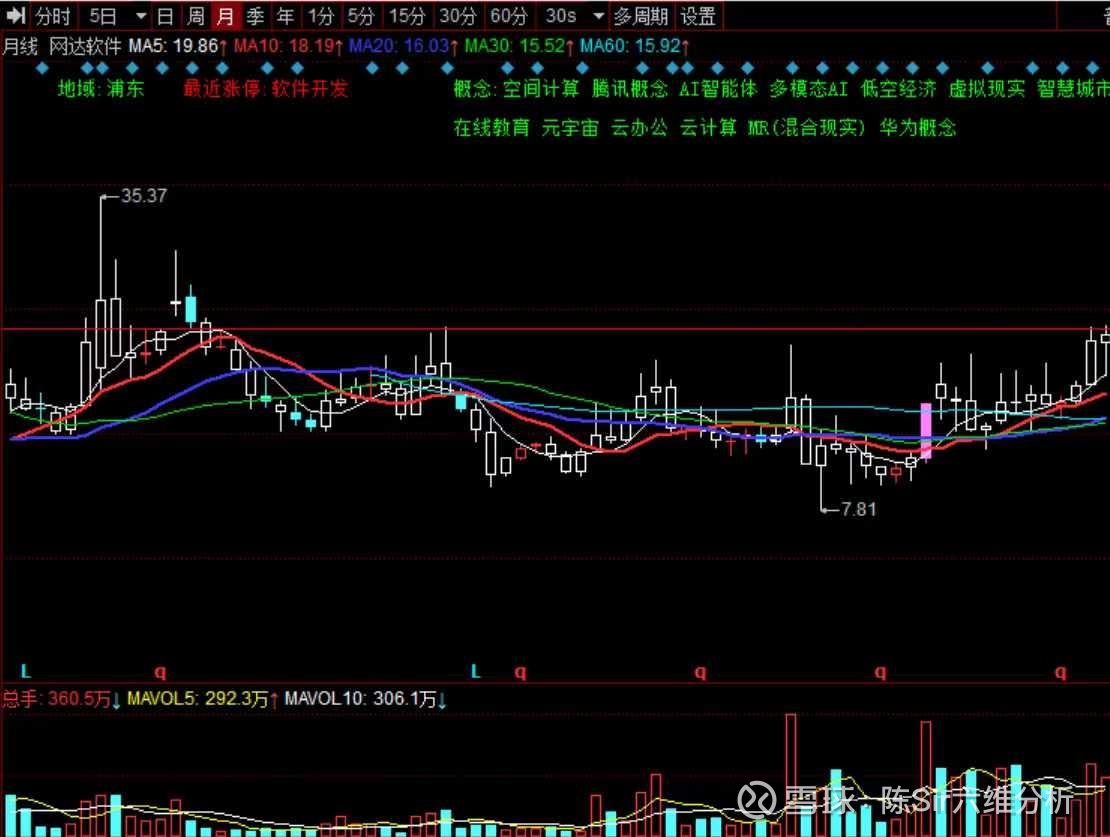Open the 设置 settings button
The image size is (1110, 837).
(698, 16)
